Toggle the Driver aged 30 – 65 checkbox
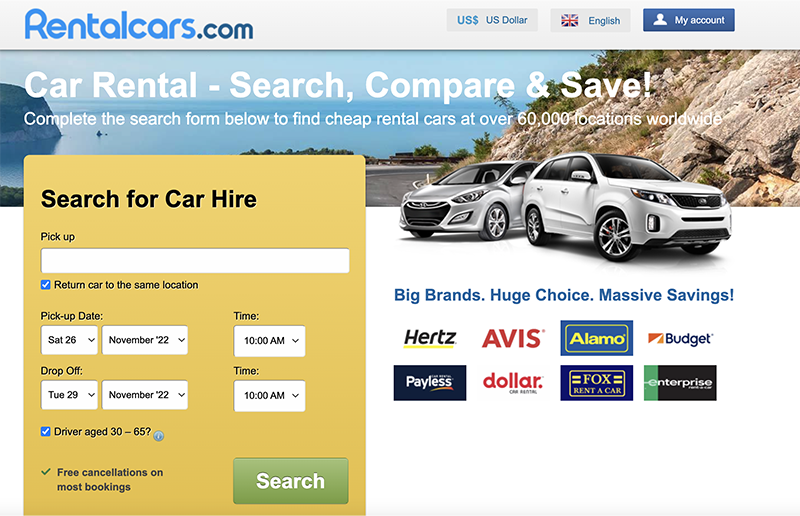 click(45, 432)
